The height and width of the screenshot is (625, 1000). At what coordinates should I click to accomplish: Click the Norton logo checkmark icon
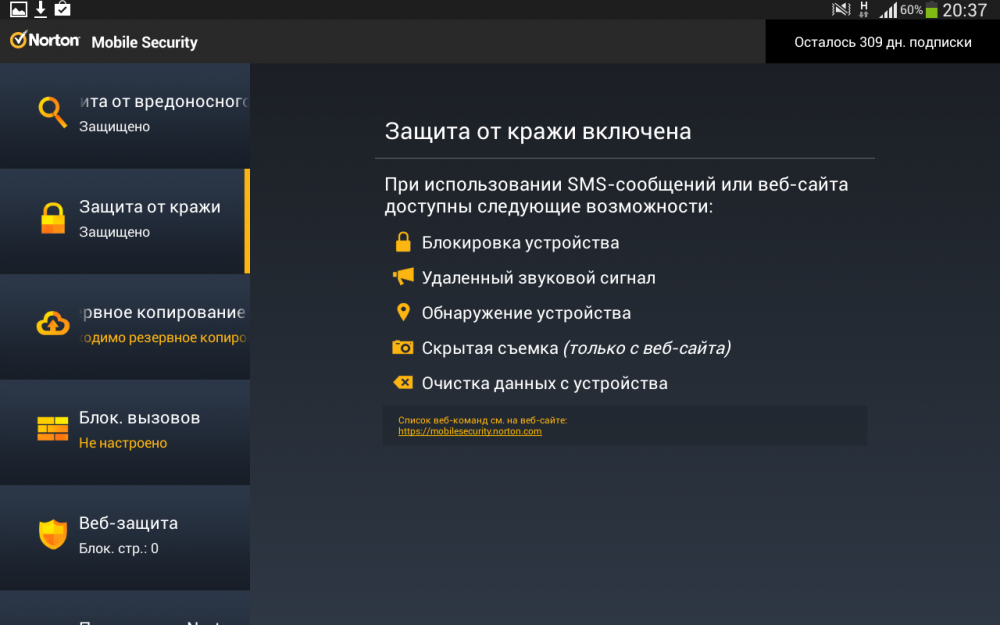[x=18, y=40]
